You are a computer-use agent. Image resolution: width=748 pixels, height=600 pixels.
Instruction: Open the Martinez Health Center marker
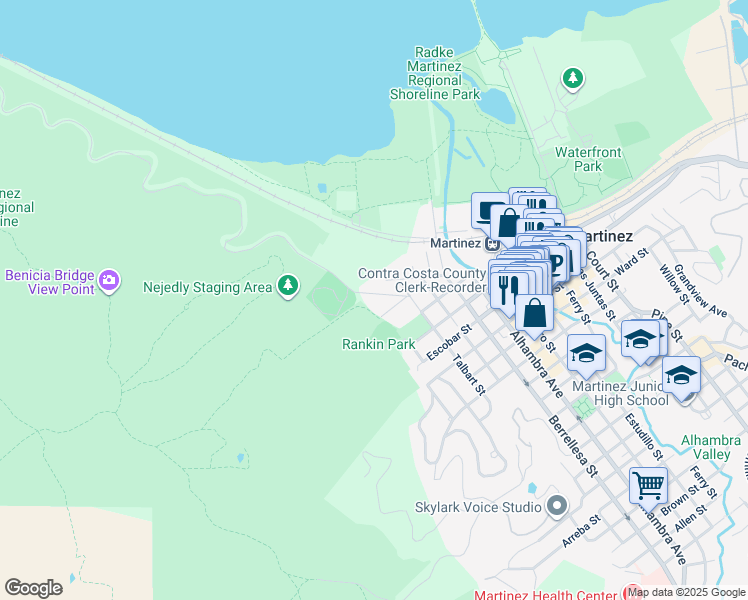pyautogui.click(x=634, y=592)
